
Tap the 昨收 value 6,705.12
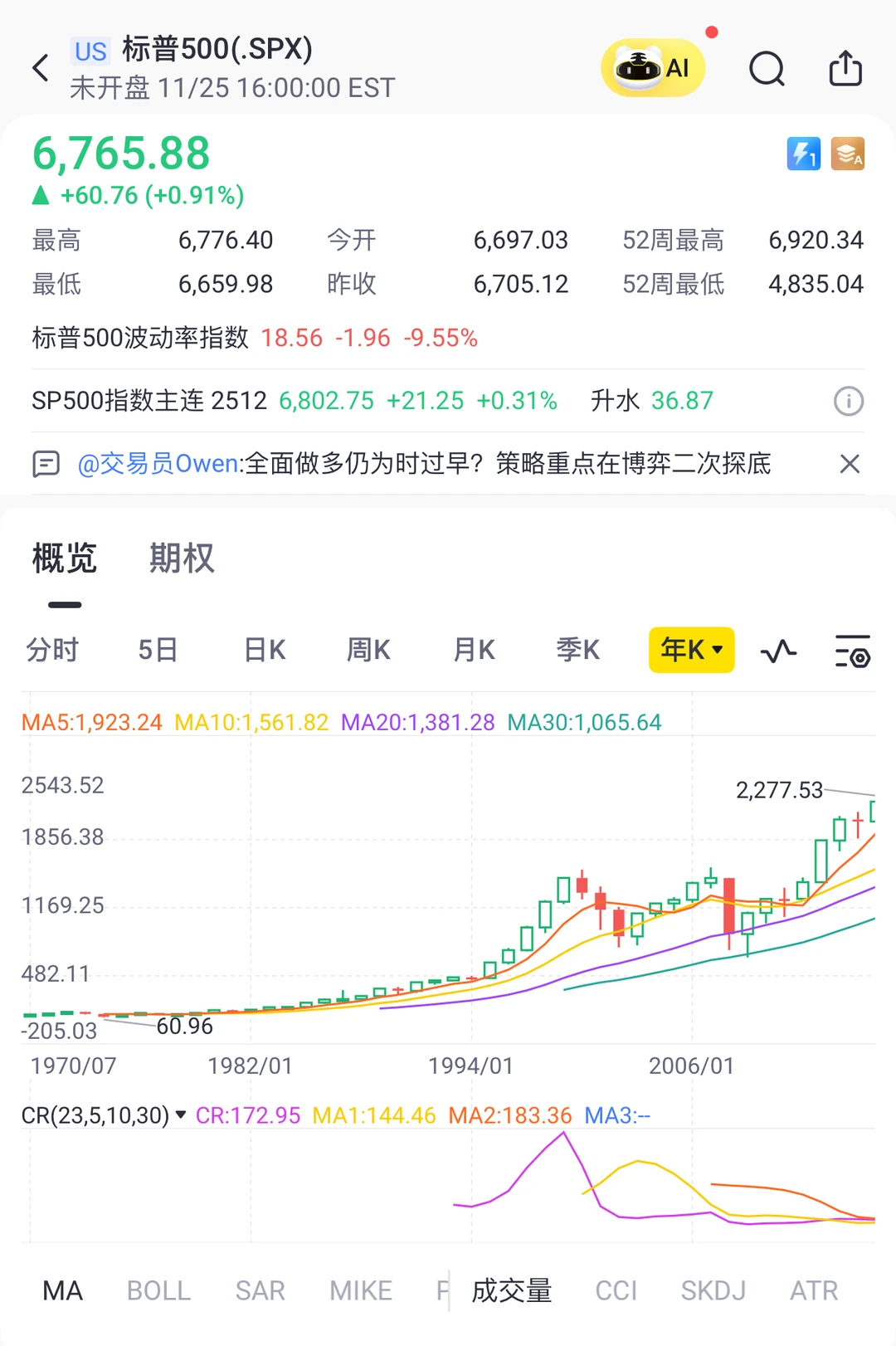tap(521, 285)
